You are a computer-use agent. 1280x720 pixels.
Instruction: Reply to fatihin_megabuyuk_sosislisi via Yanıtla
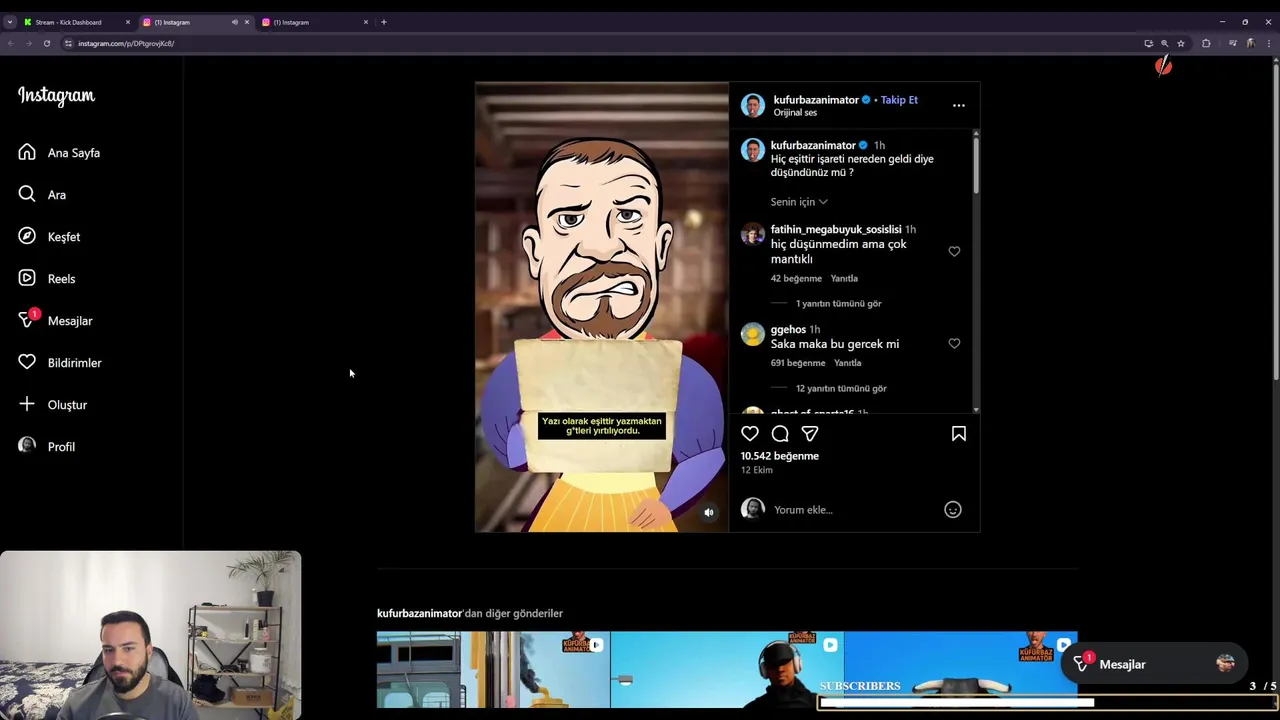pos(844,278)
